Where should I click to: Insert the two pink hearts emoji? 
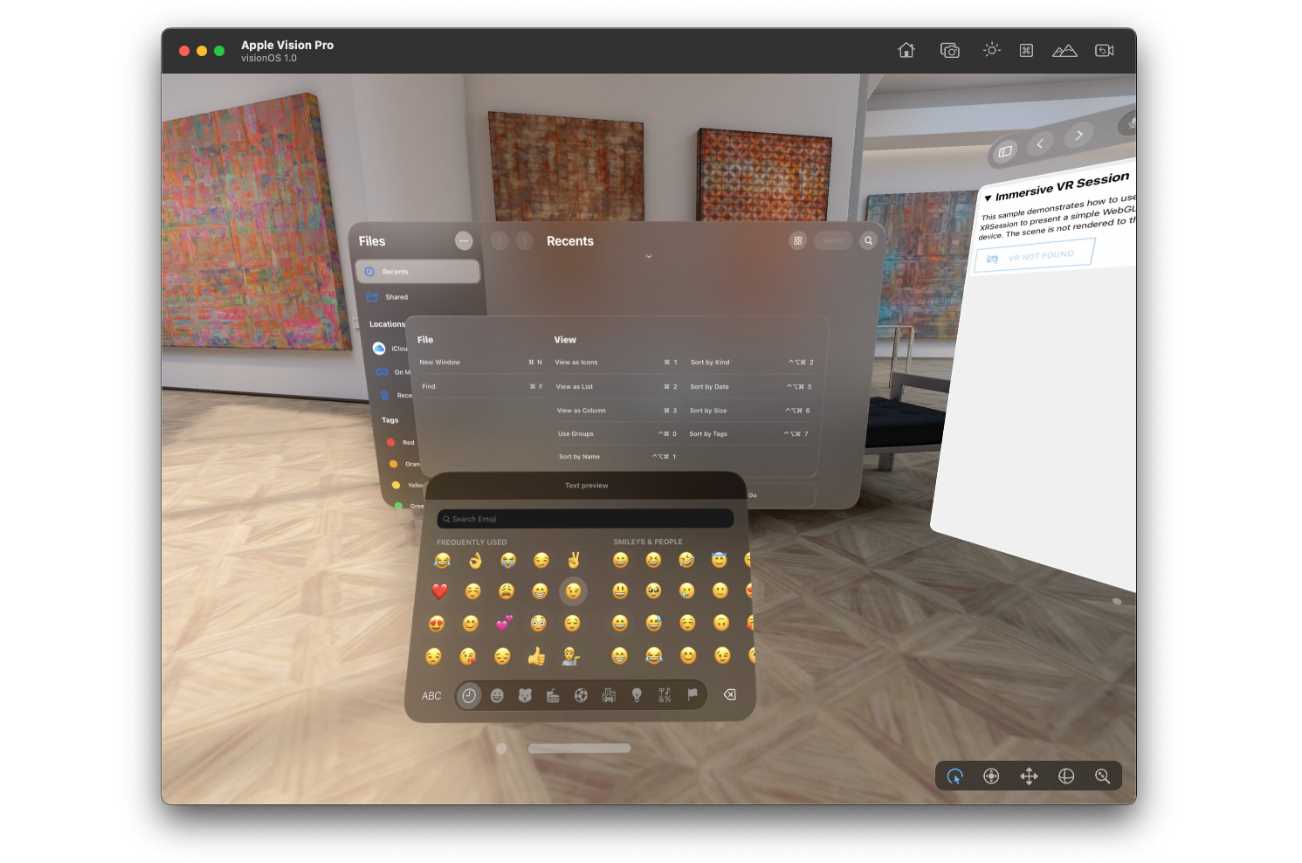tap(504, 623)
